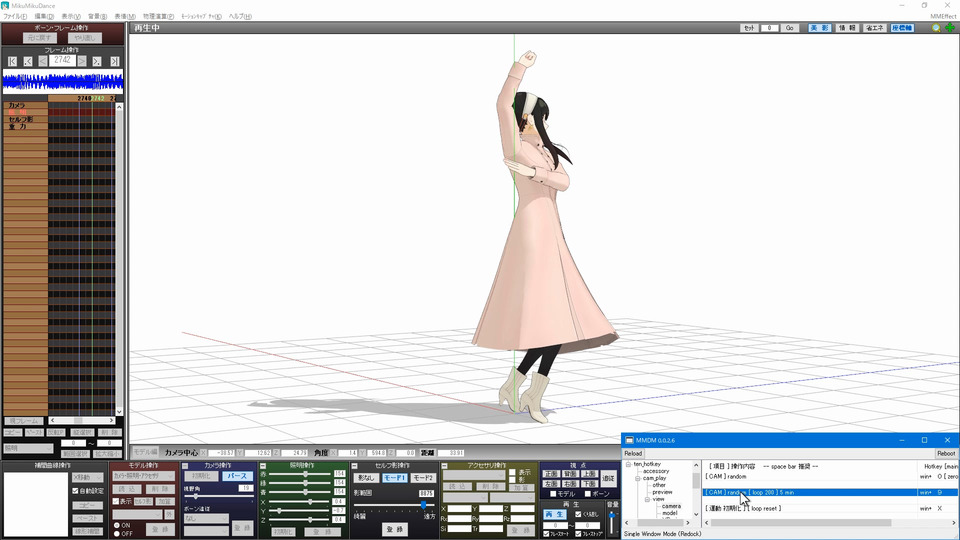The image size is (960, 540).
Task: Open the model selection dropdown
Action: coord(144,476)
